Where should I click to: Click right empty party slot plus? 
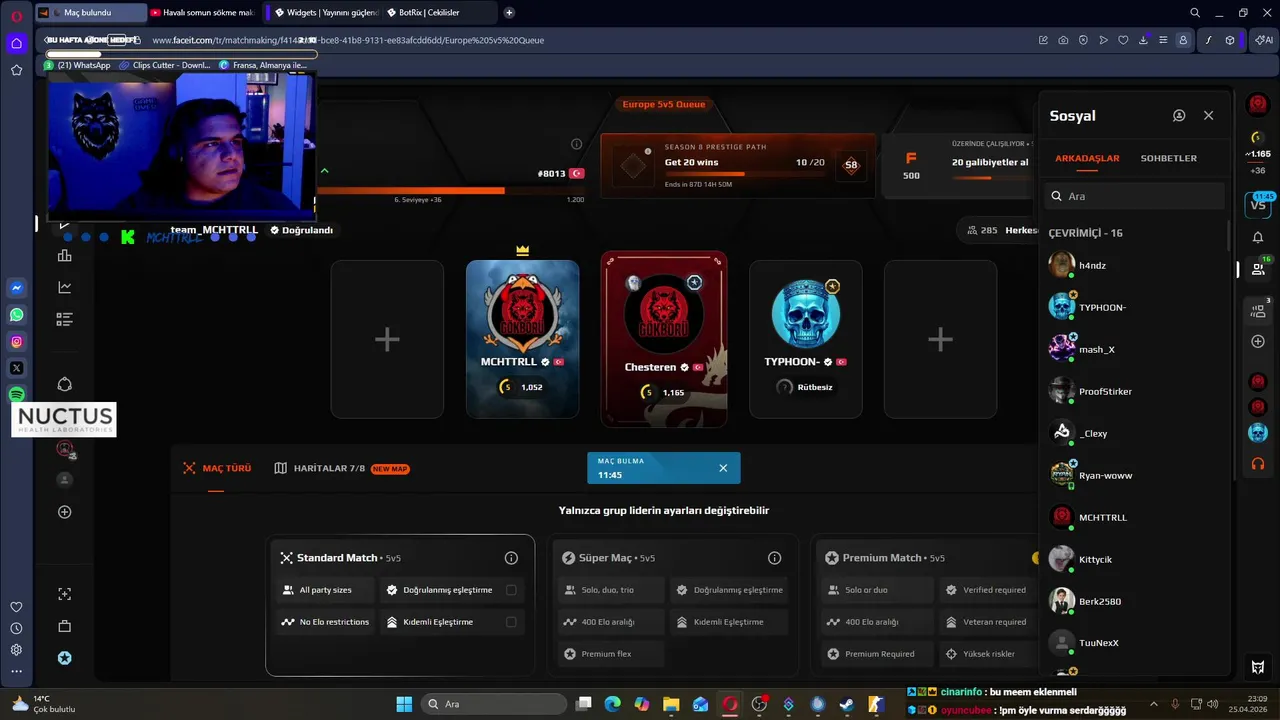(940, 339)
